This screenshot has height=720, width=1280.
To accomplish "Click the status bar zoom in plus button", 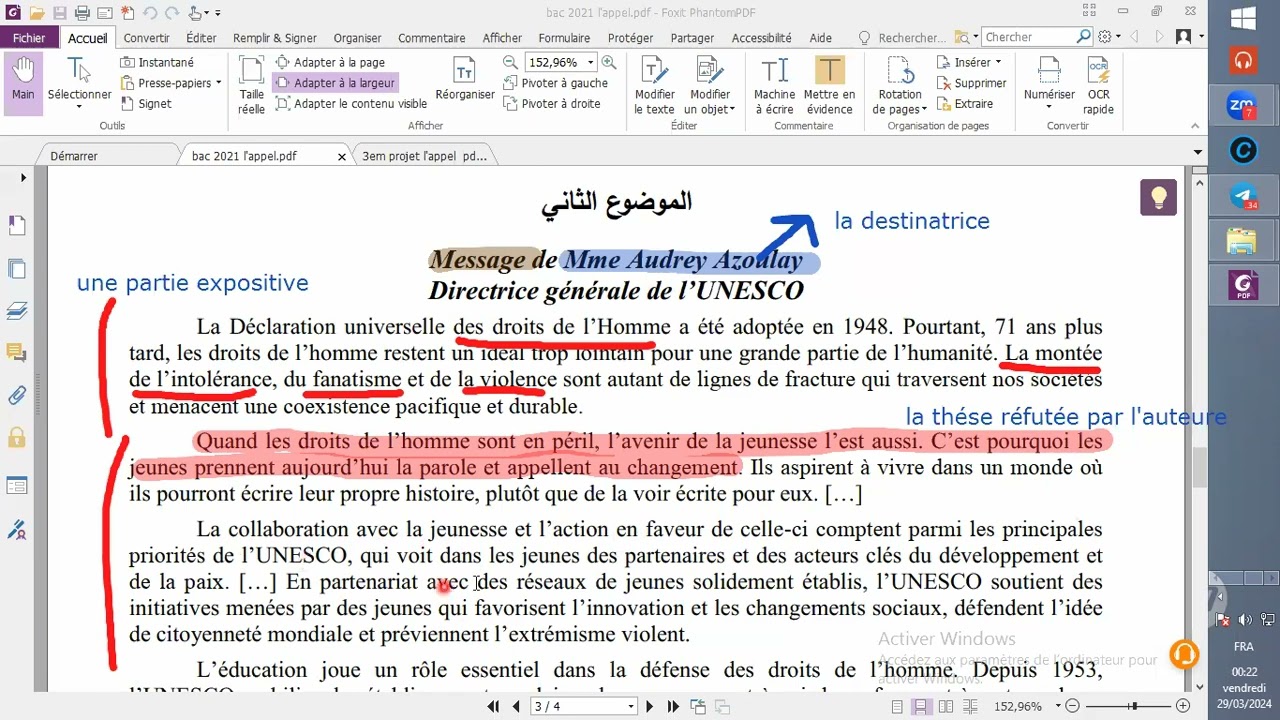I will tap(1183, 706).
